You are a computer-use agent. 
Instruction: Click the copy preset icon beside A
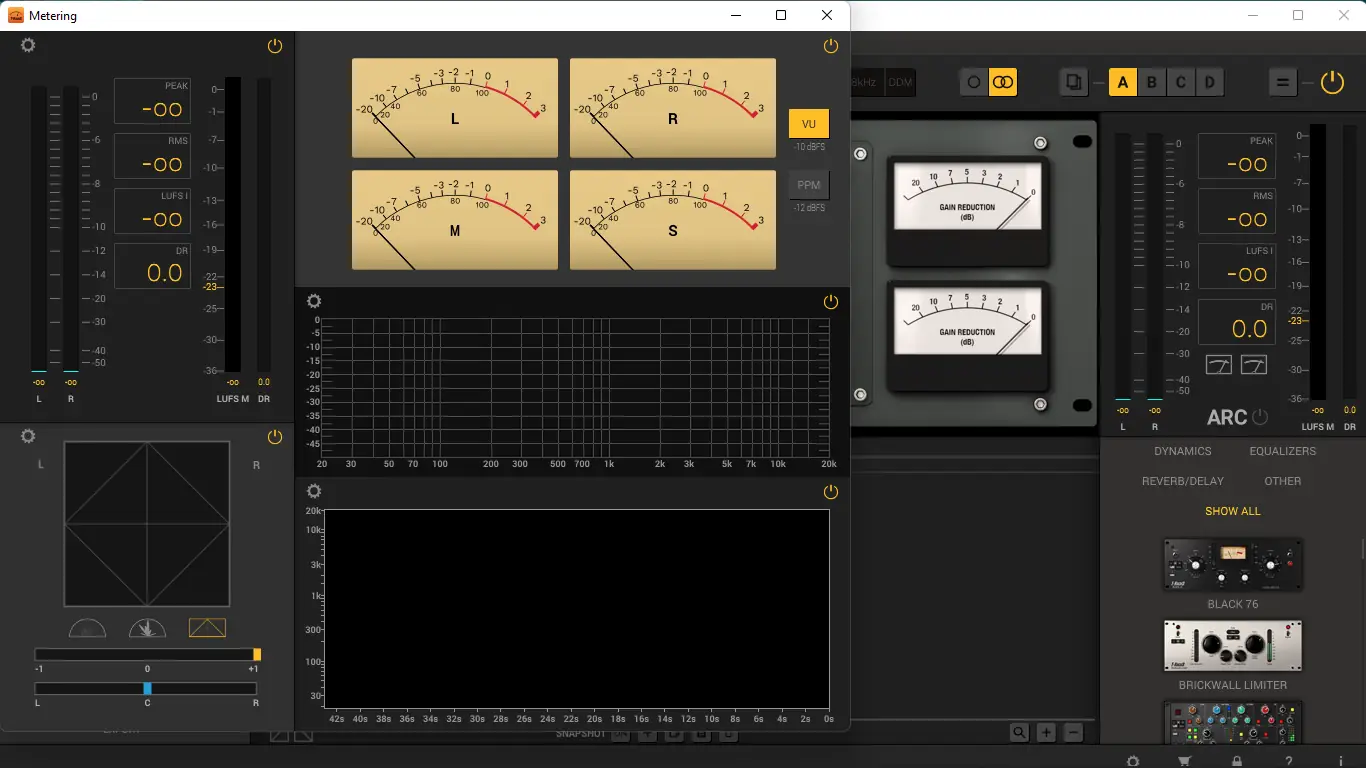(1073, 82)
